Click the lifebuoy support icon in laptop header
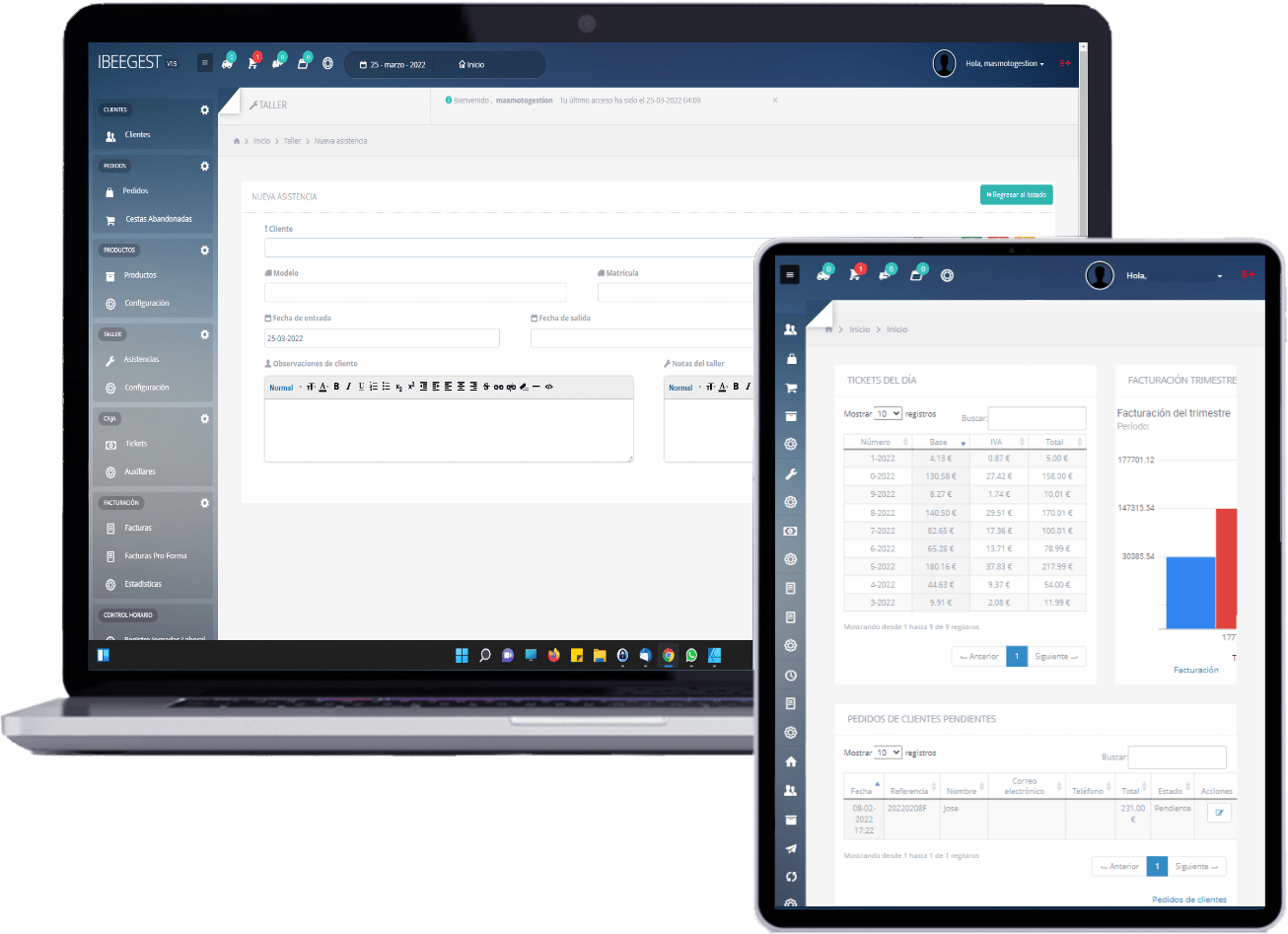Image resolution: width=1288 pixels, height=934 pixels. [x=327, y=63]
